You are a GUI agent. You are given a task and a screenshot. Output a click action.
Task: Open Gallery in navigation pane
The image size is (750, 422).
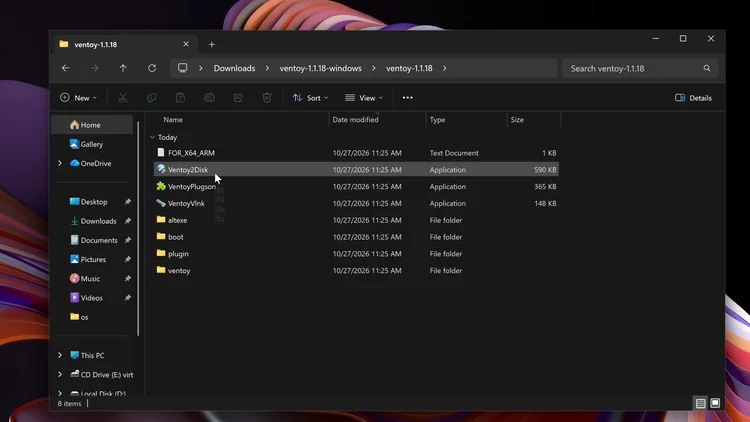coord(92,144)
